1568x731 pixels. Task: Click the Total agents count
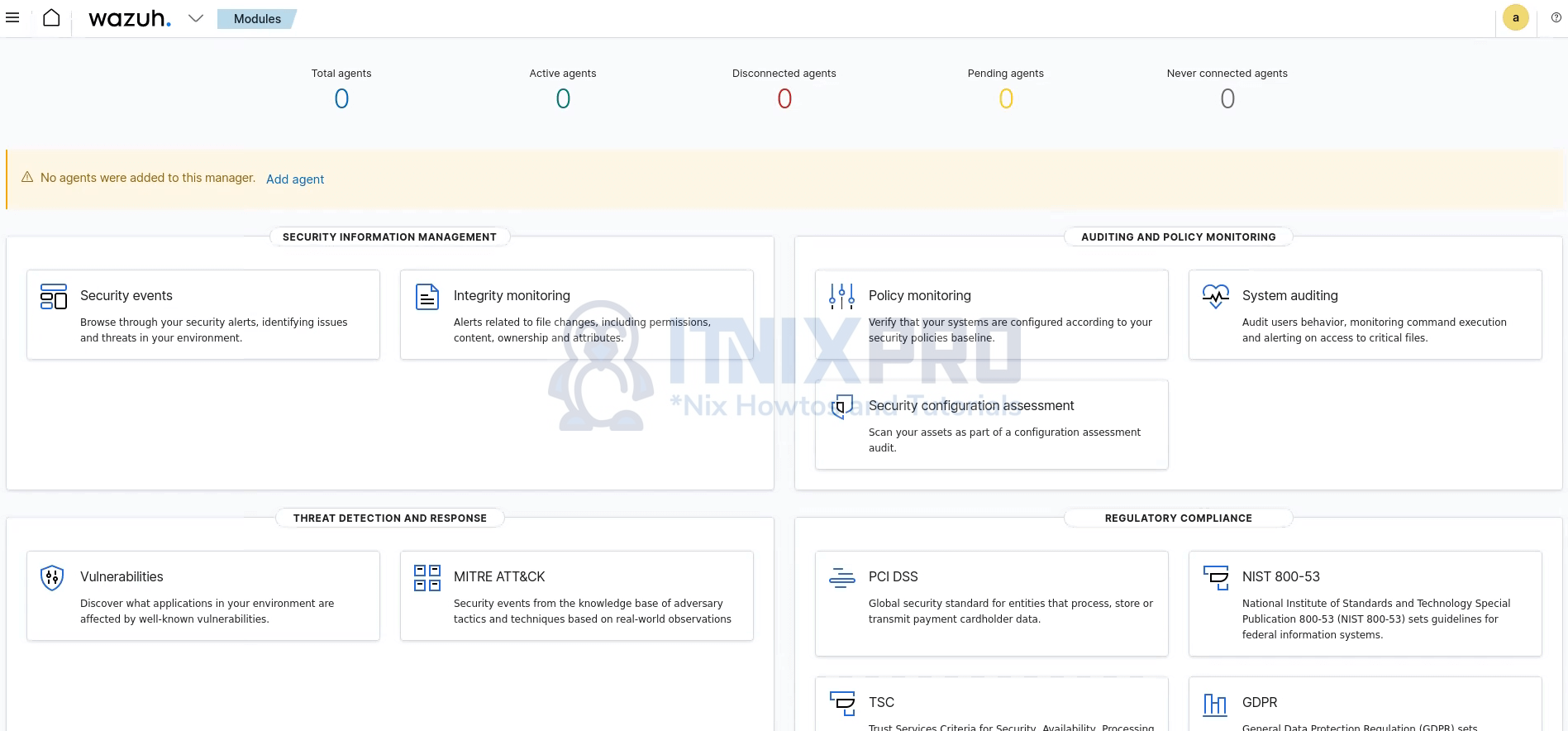point(341,99)
